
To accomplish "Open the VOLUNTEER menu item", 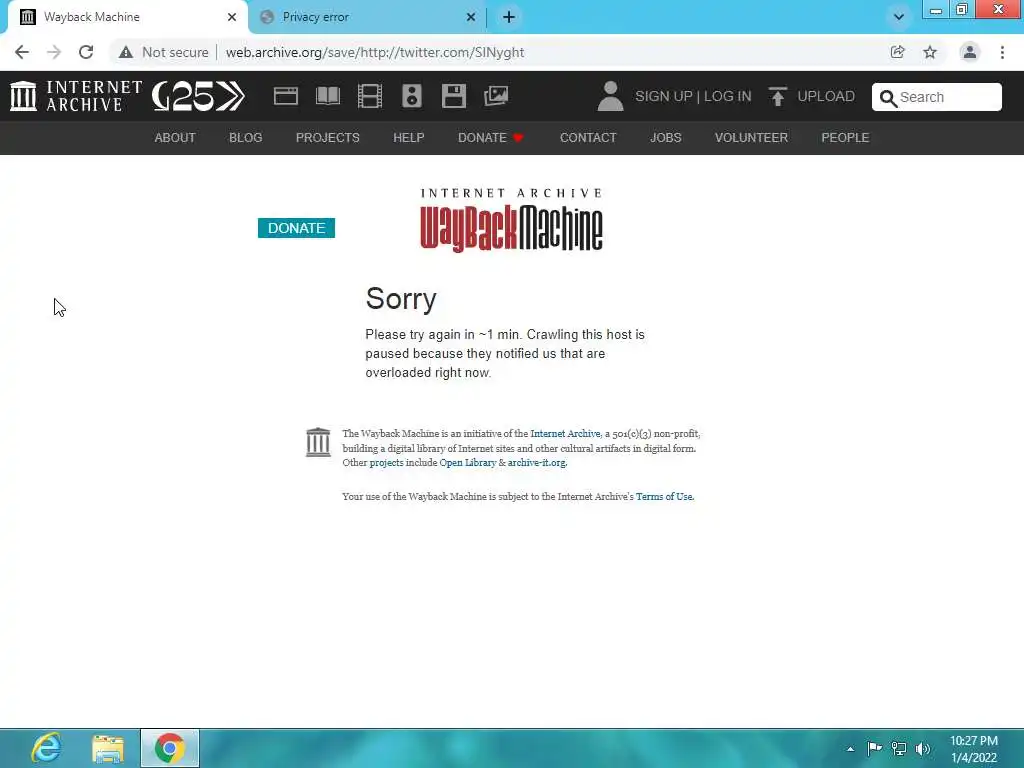I will click(x=751, y=138).
